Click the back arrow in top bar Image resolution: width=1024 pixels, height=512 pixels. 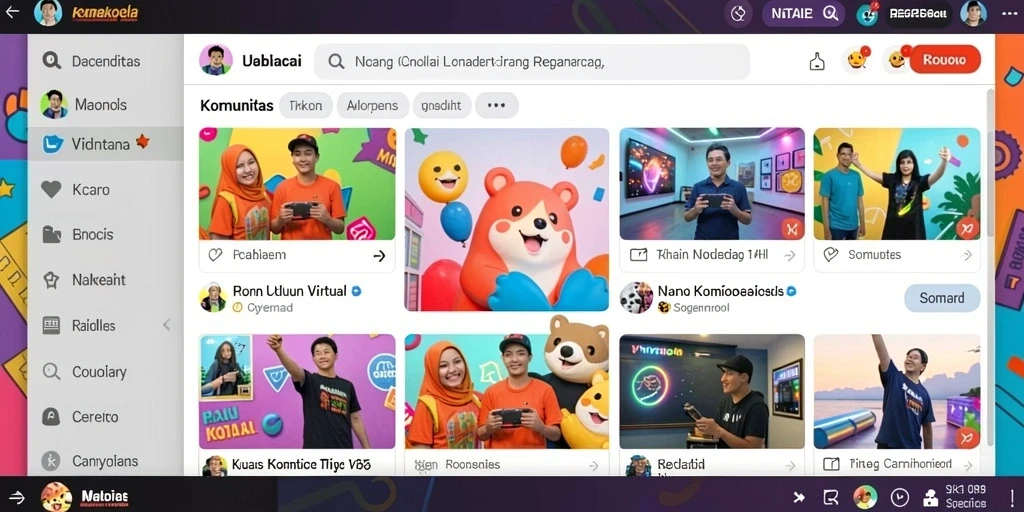12,12
